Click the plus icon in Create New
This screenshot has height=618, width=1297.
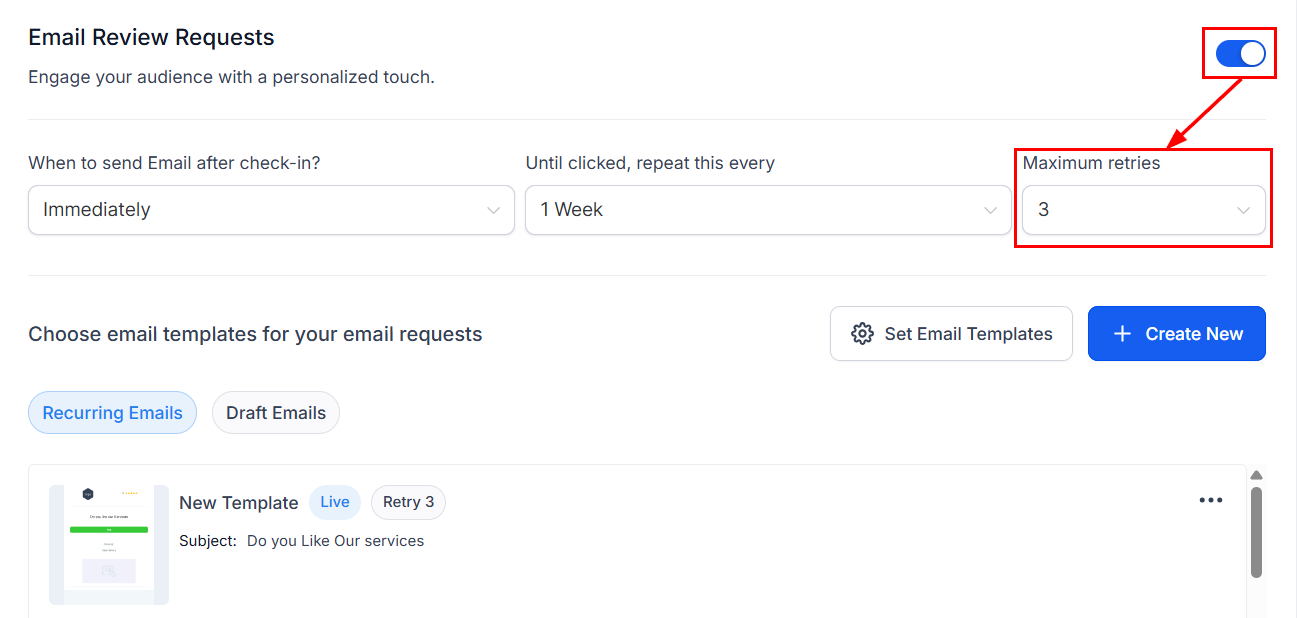[x=1122, y=334]
